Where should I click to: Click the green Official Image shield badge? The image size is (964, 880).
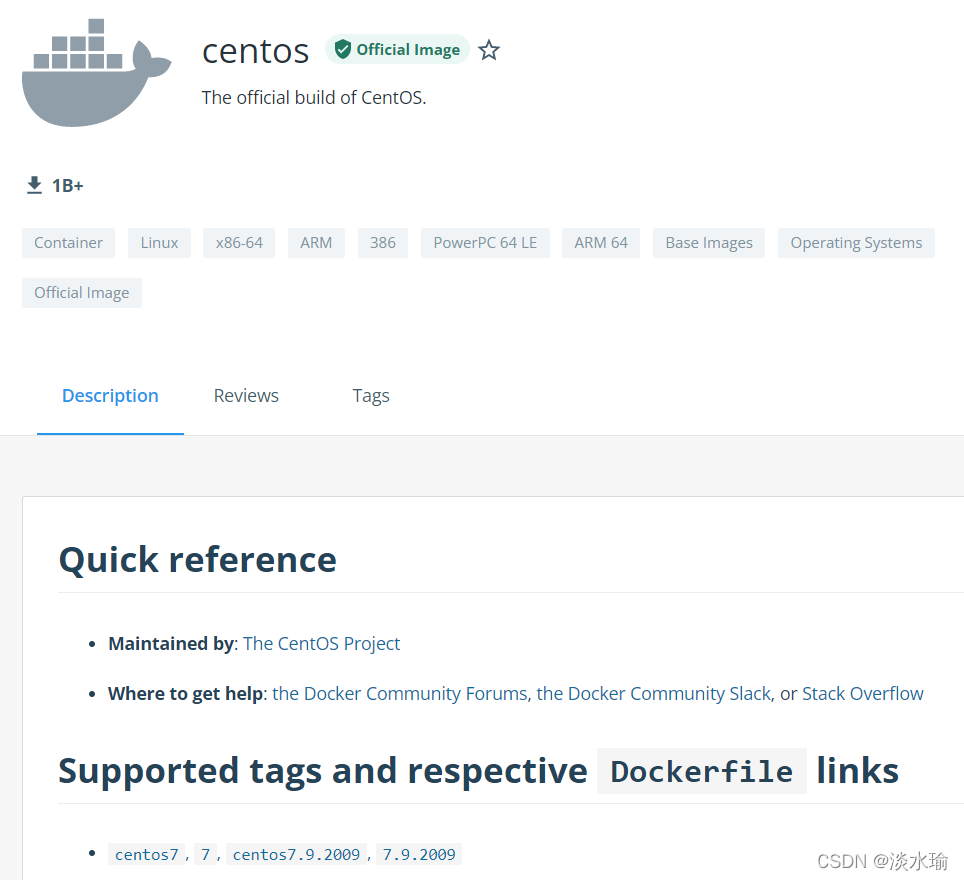[397, 50]
